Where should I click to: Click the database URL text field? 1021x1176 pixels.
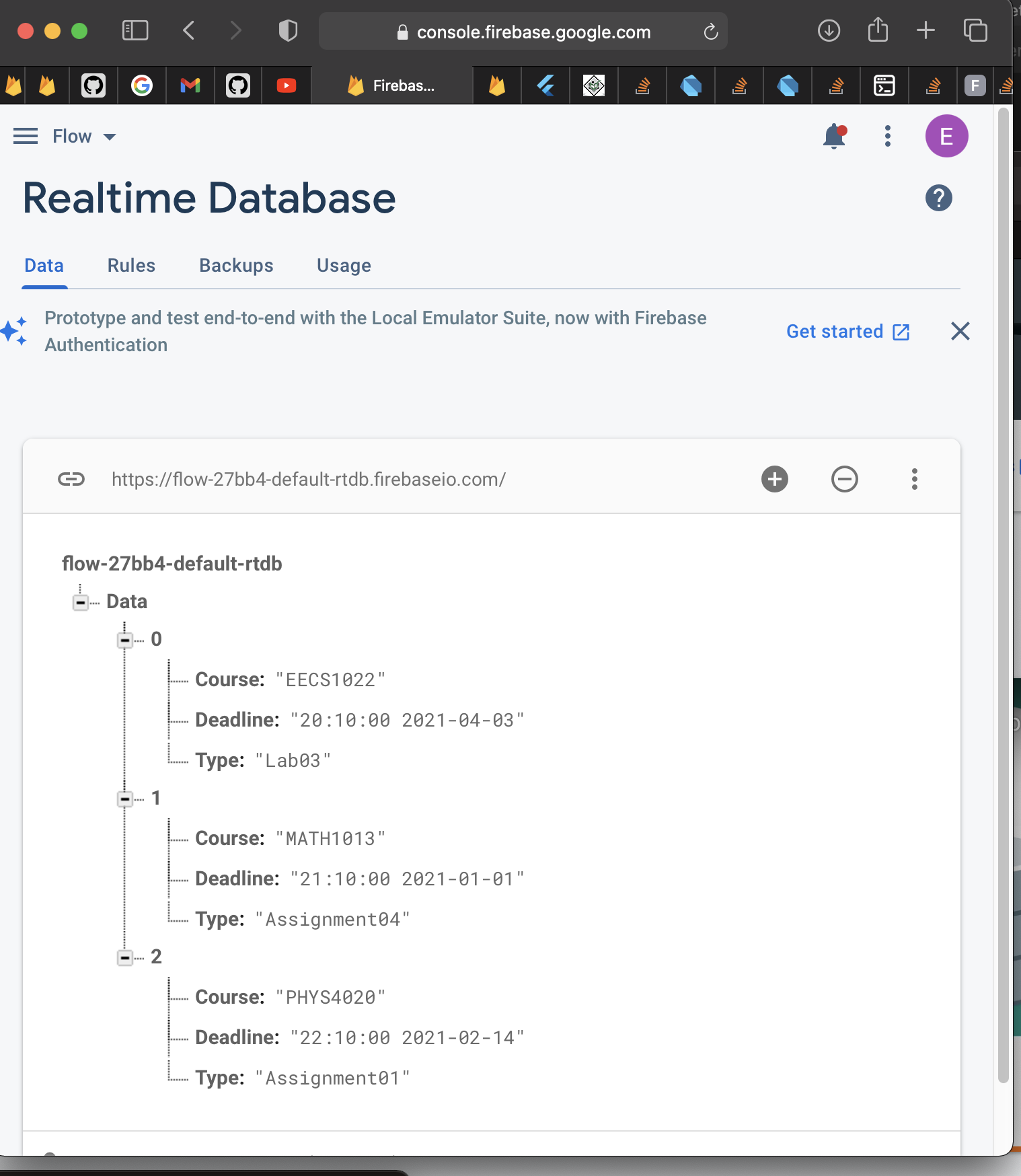pos(309,479)
